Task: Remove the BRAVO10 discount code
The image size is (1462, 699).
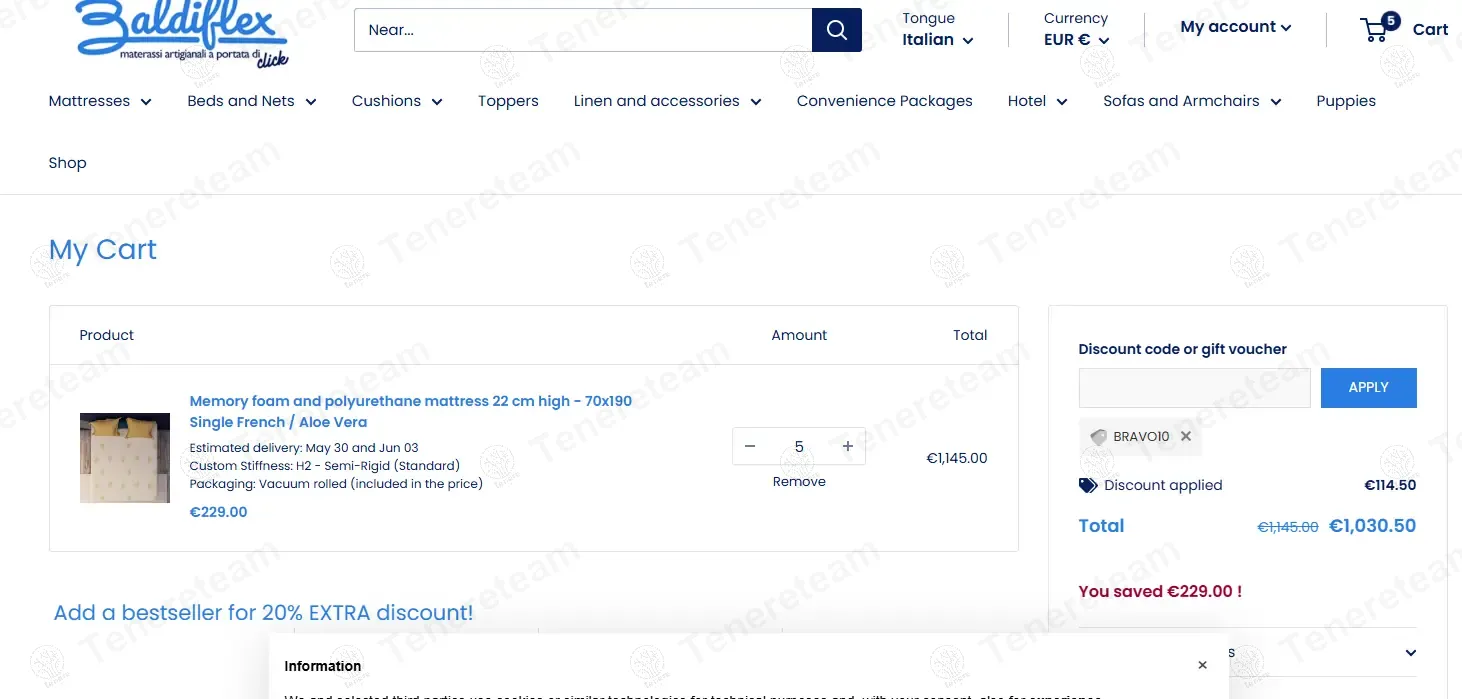Action: pos(1186,436)
